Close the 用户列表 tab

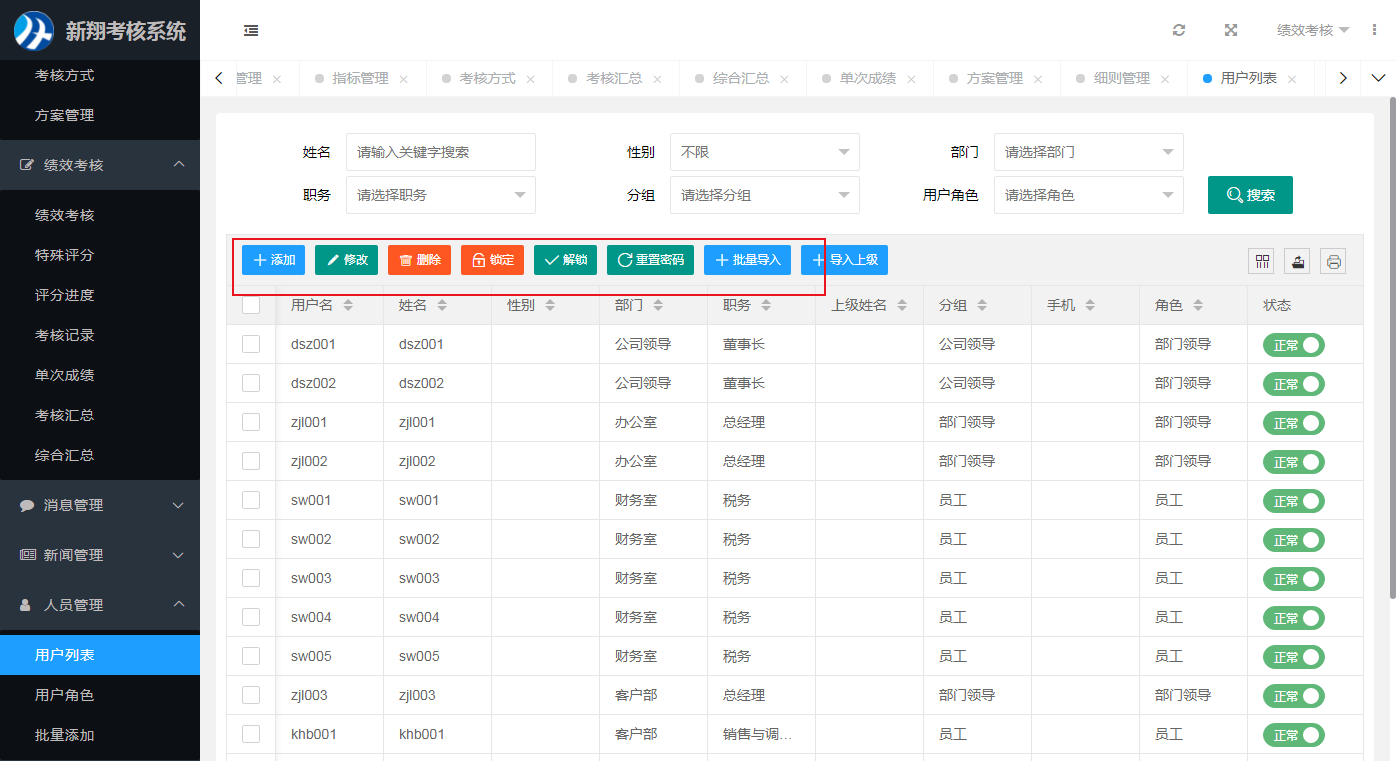click(1292, 79)
